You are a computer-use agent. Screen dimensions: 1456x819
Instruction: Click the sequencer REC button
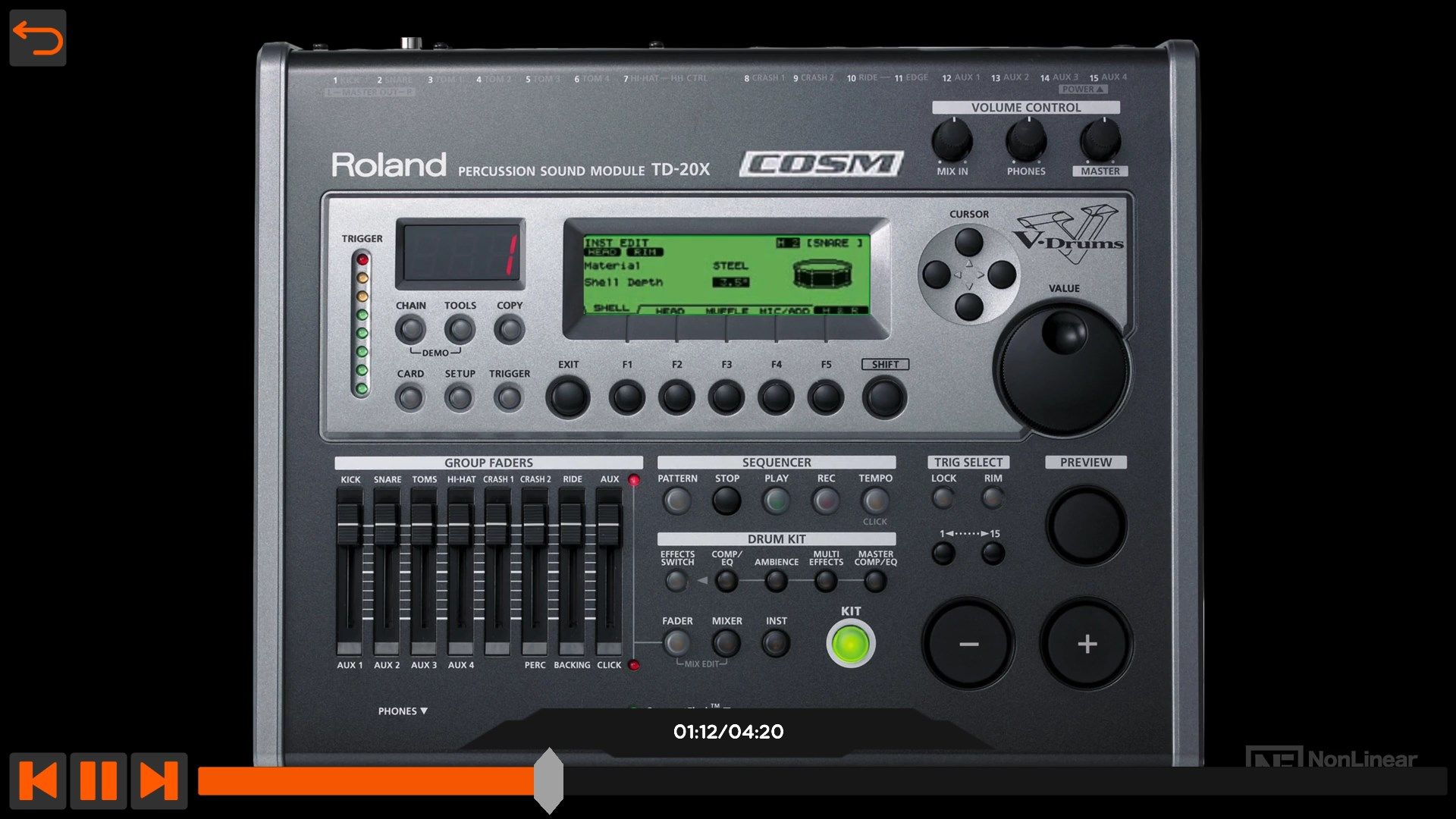(826, 501)
